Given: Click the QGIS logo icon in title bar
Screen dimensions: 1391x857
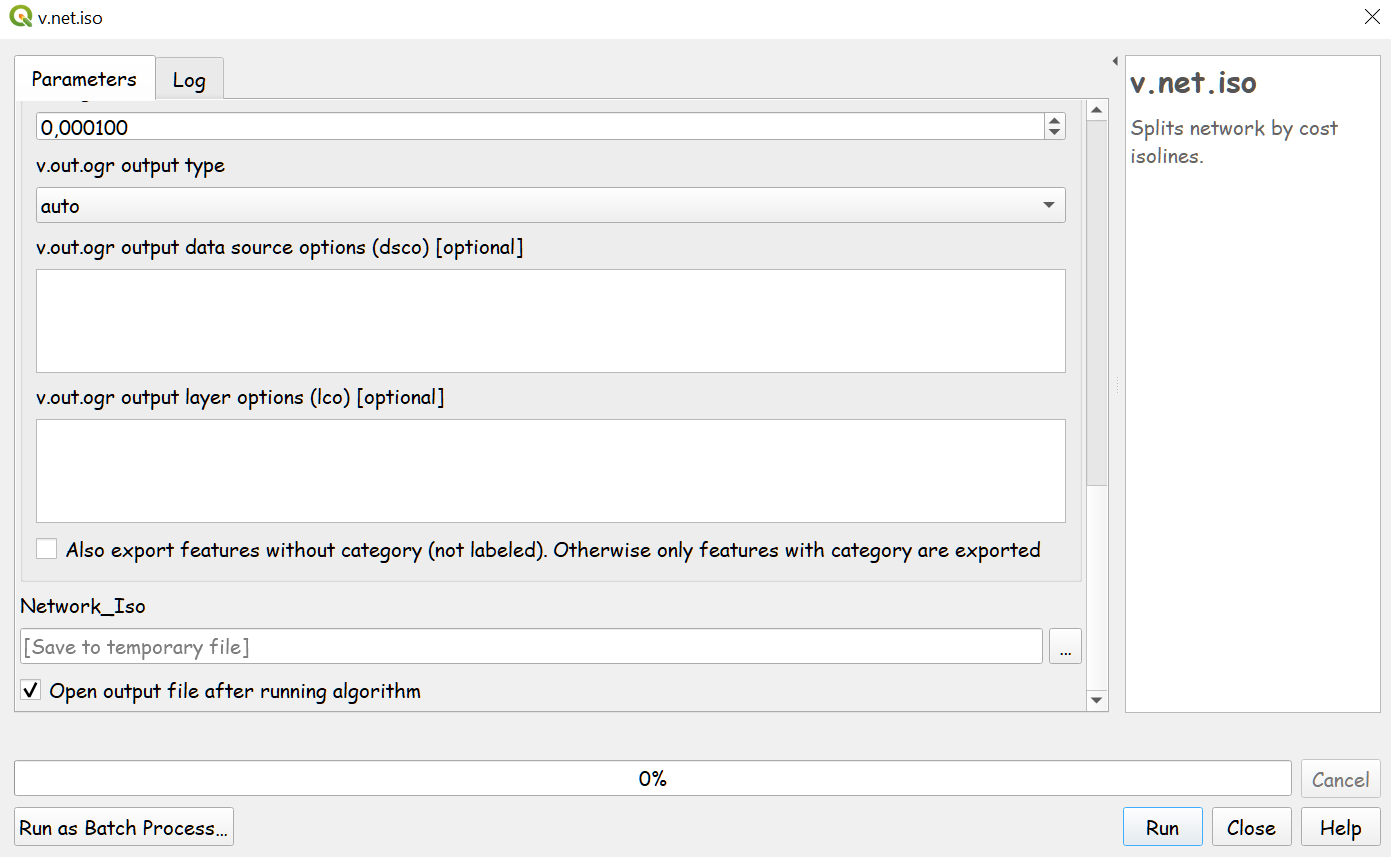Looking at the screenshot, I should coord(20,17).
